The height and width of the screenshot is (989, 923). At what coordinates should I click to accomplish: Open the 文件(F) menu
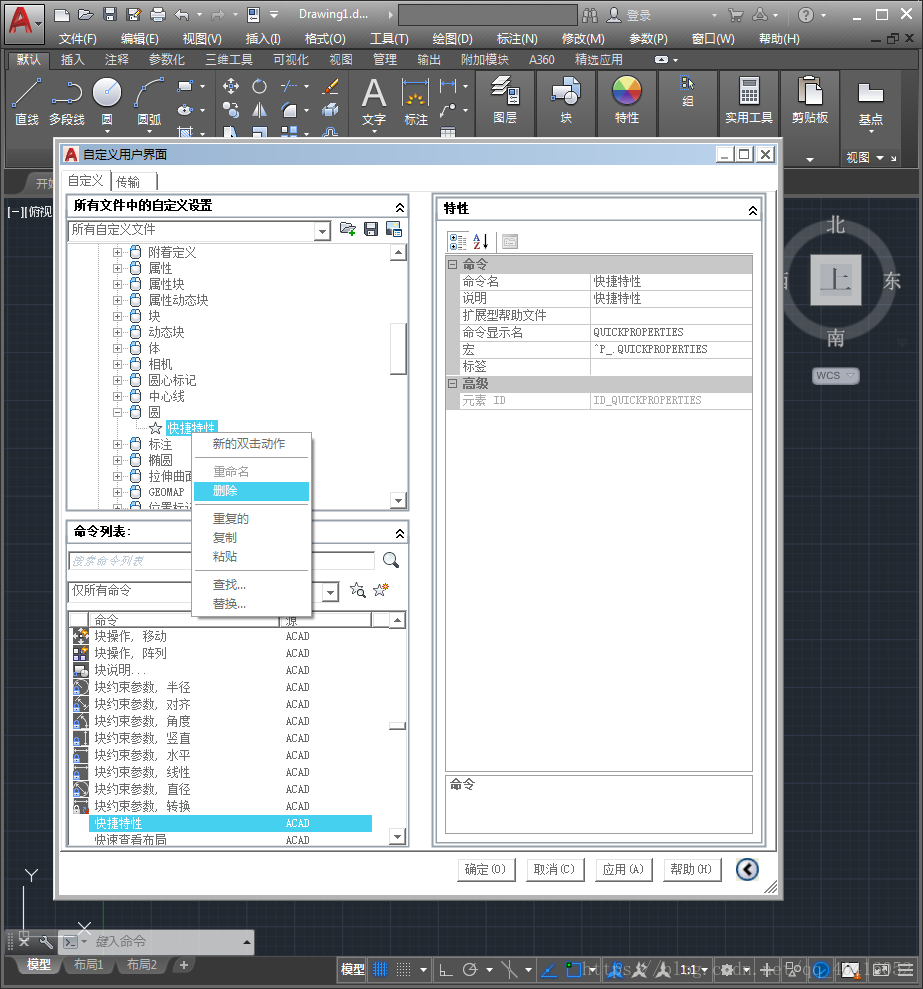pos(78,38)
